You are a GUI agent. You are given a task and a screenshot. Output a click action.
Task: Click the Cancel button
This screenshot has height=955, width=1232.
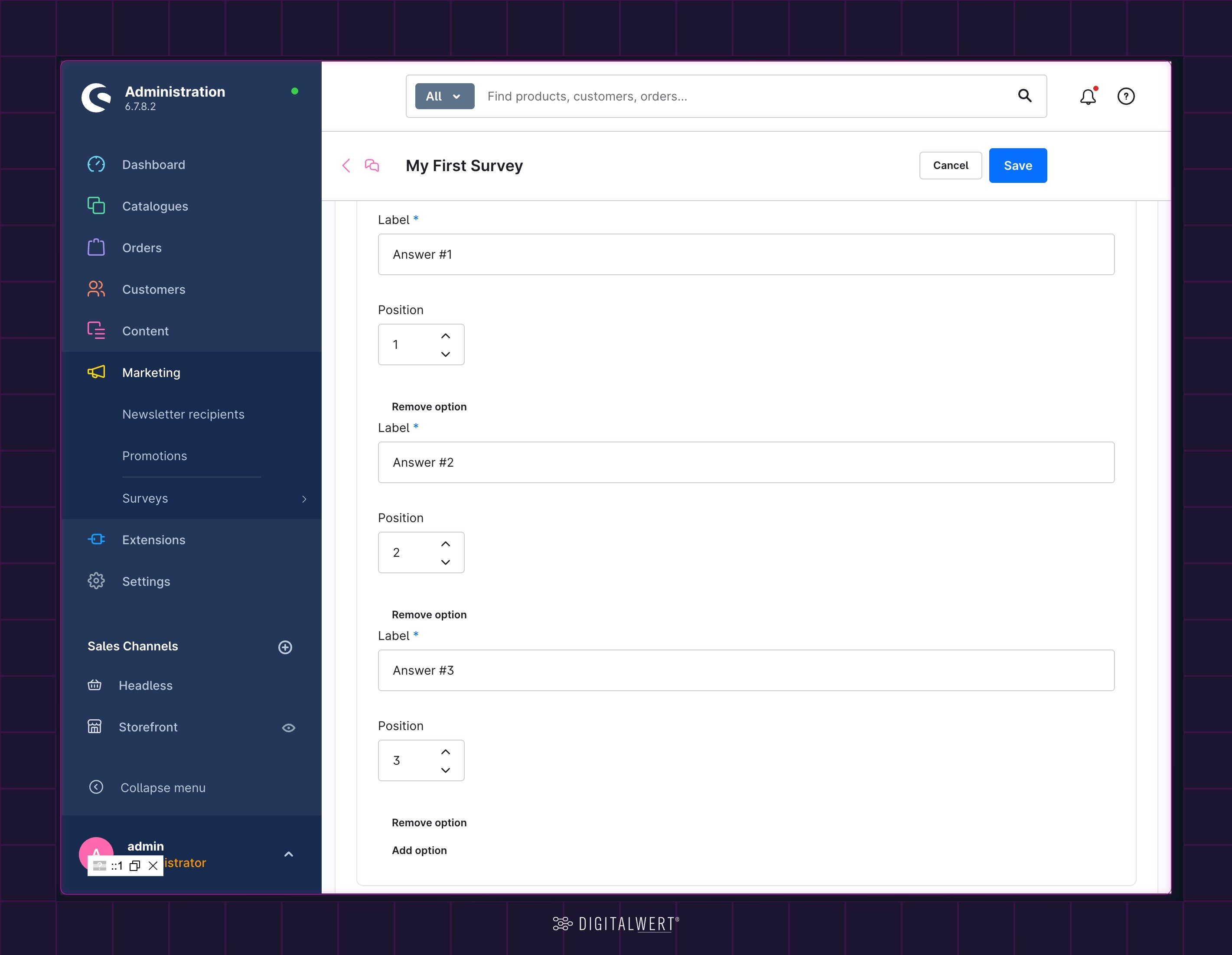951,166
